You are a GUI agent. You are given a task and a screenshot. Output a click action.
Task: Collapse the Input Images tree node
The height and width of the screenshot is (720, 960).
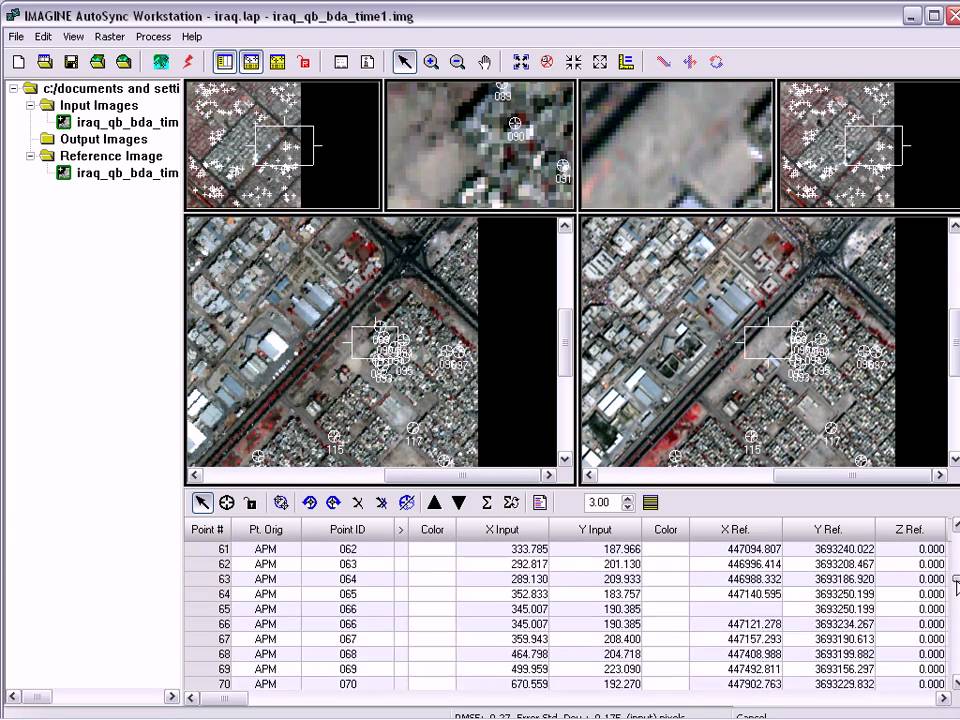(x=31, y=105)
